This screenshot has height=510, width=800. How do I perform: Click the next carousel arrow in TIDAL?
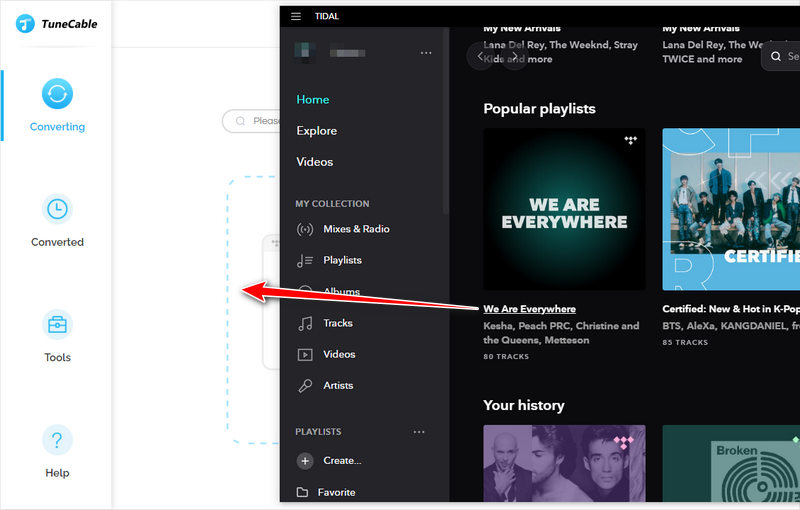(515, 56)
